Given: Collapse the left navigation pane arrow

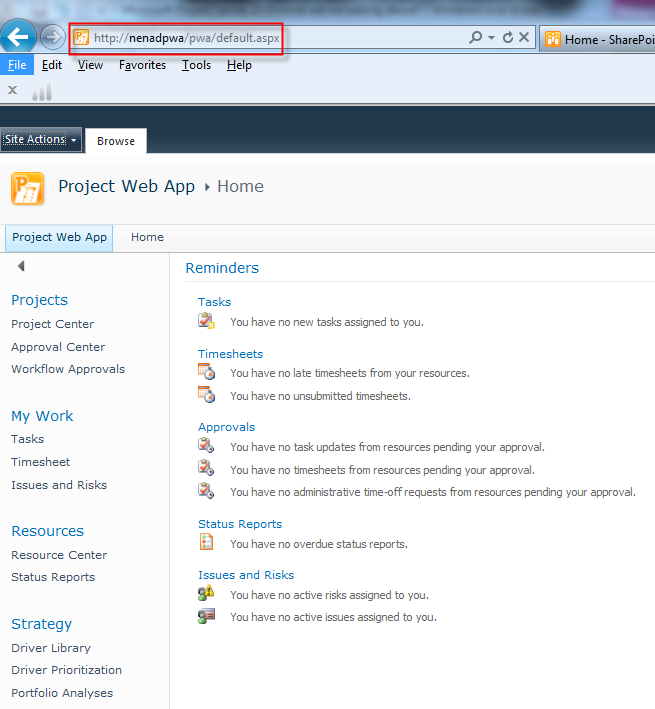Looking at the screenshot, I should [x=21, y=266].
